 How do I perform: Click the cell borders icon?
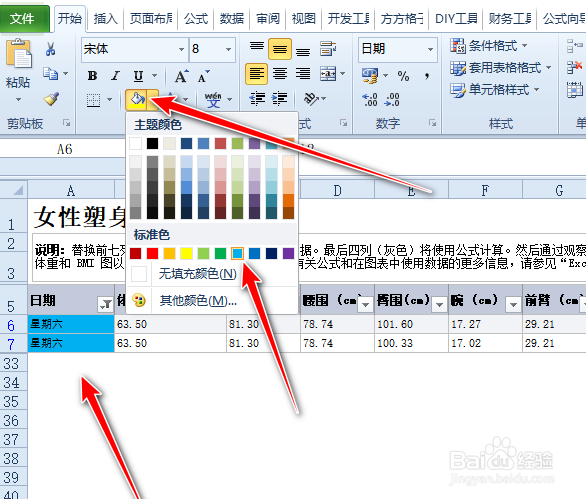(x=93, y=100)
